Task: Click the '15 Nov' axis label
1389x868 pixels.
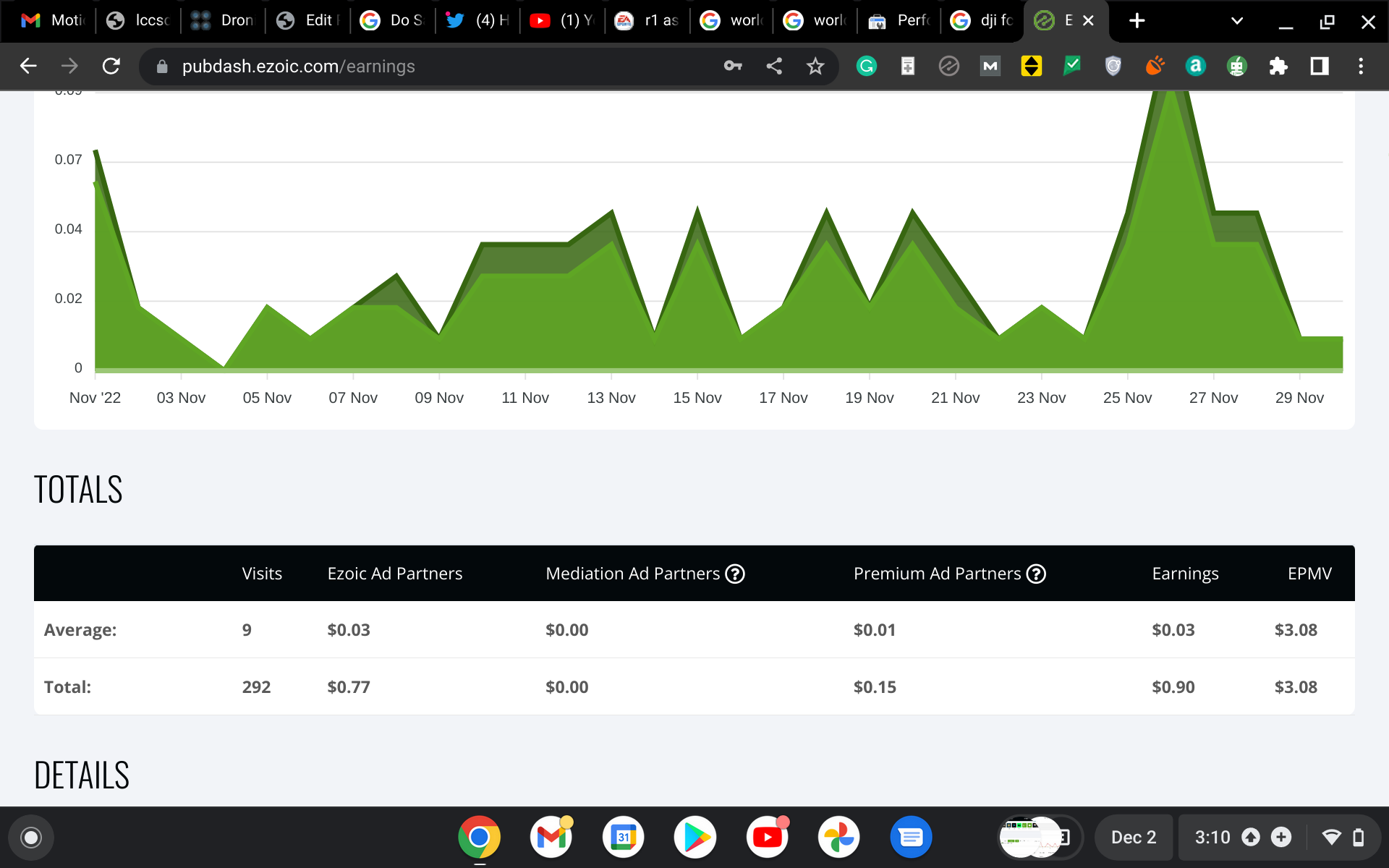Action: tap(697, 398)
